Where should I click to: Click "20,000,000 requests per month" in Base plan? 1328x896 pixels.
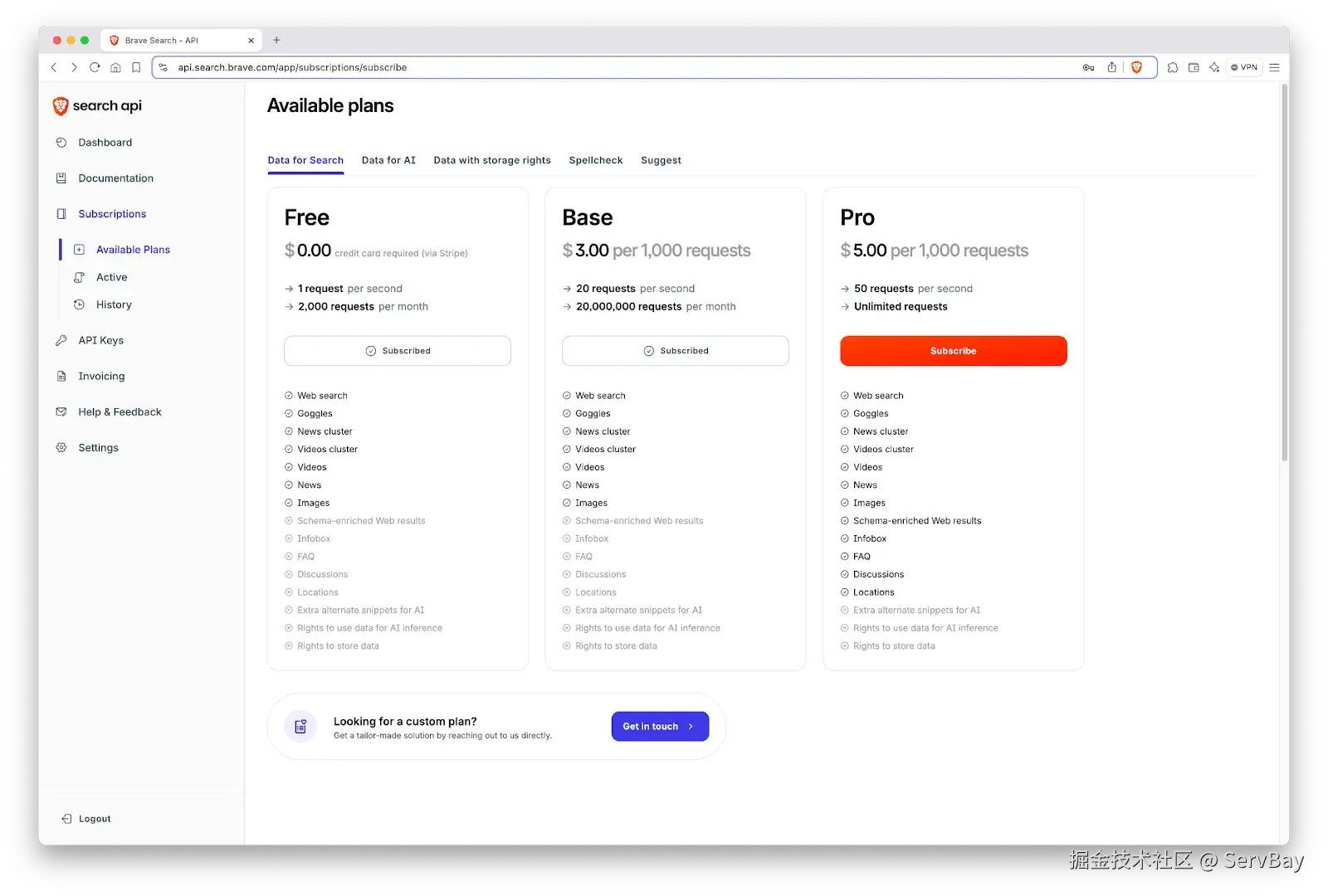[x=656, y=307]
